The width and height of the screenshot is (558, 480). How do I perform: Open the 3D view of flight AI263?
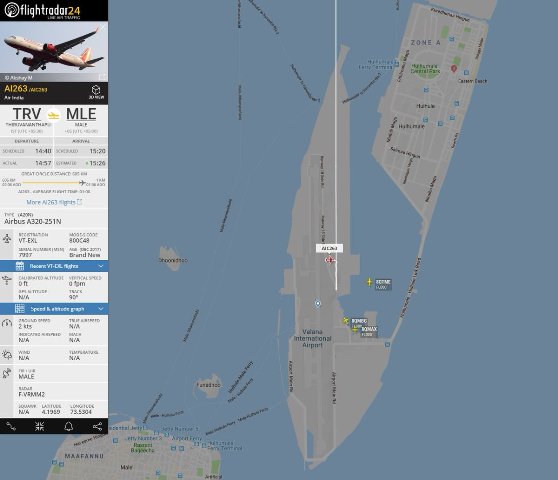tap(96, 92)
